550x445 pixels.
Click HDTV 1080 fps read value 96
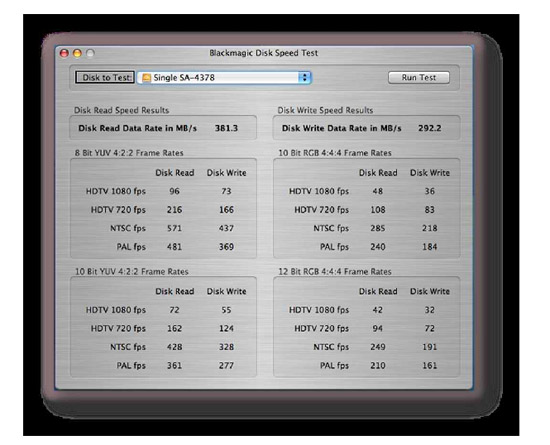pyautogui.click(x=174, y=191)
